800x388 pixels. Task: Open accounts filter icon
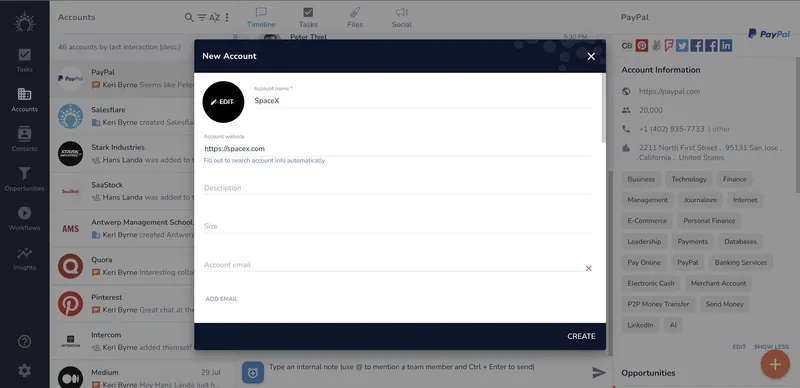[x=202, y=17]
